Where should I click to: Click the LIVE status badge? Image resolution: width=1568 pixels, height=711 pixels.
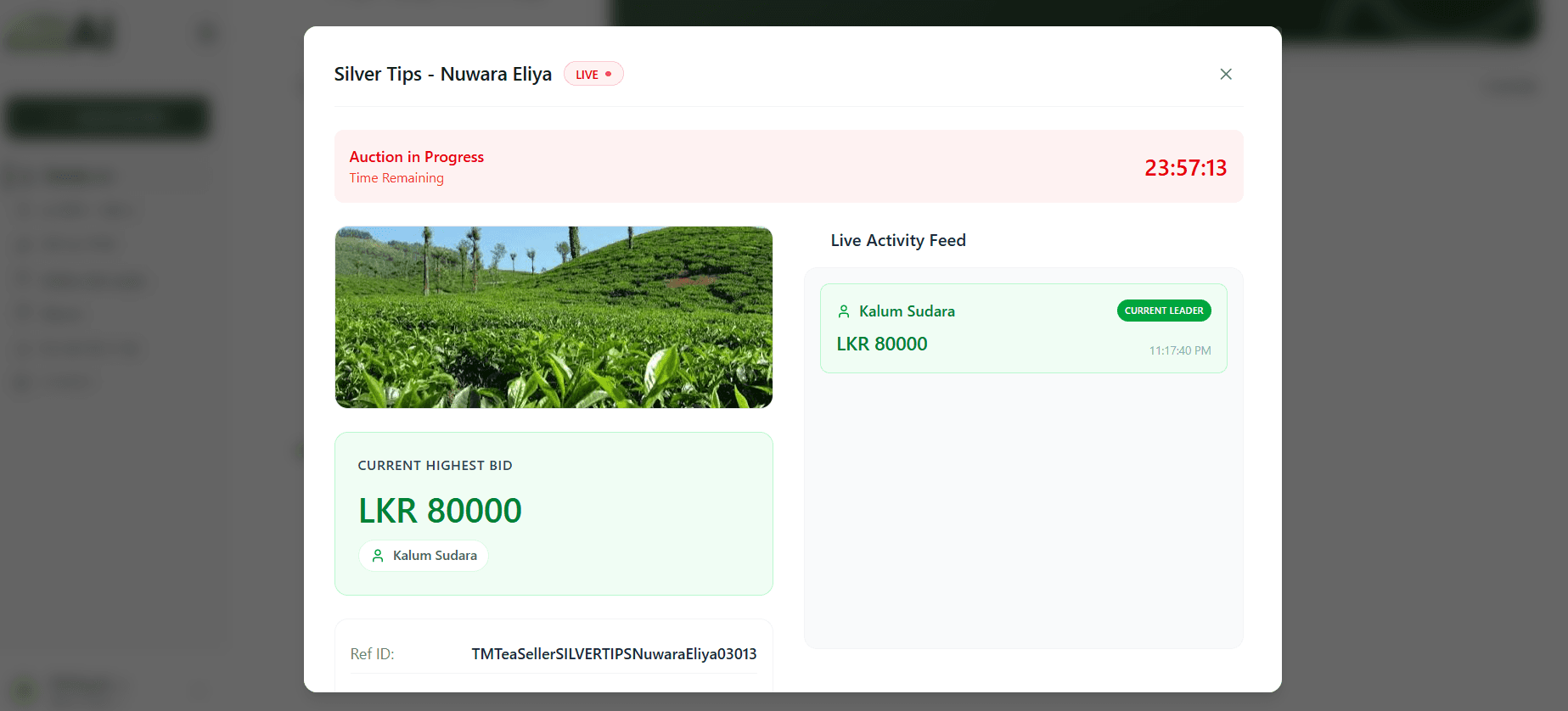(593, 74)
